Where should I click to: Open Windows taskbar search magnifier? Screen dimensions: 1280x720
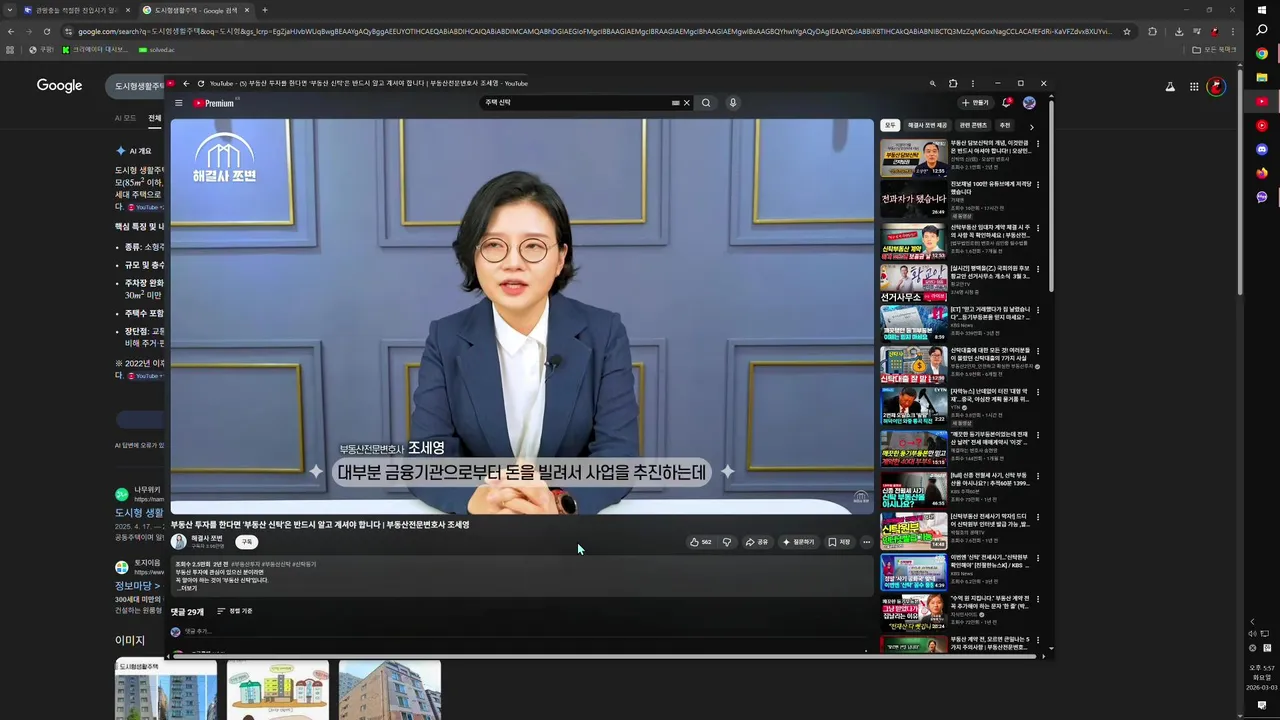coord(1261,32)
